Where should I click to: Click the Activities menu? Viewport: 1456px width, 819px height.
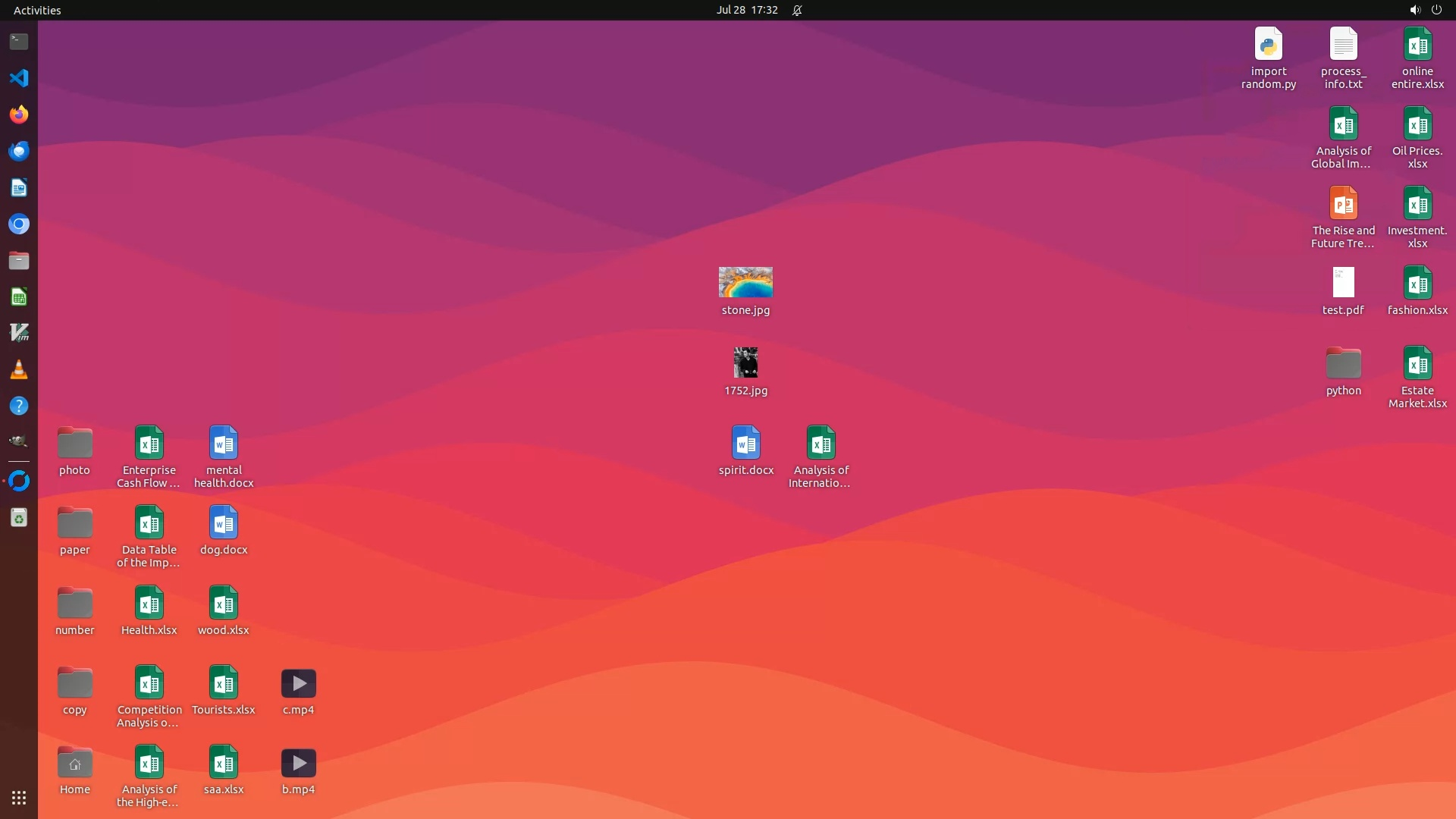pyautogui.click(x=37, y=10)
